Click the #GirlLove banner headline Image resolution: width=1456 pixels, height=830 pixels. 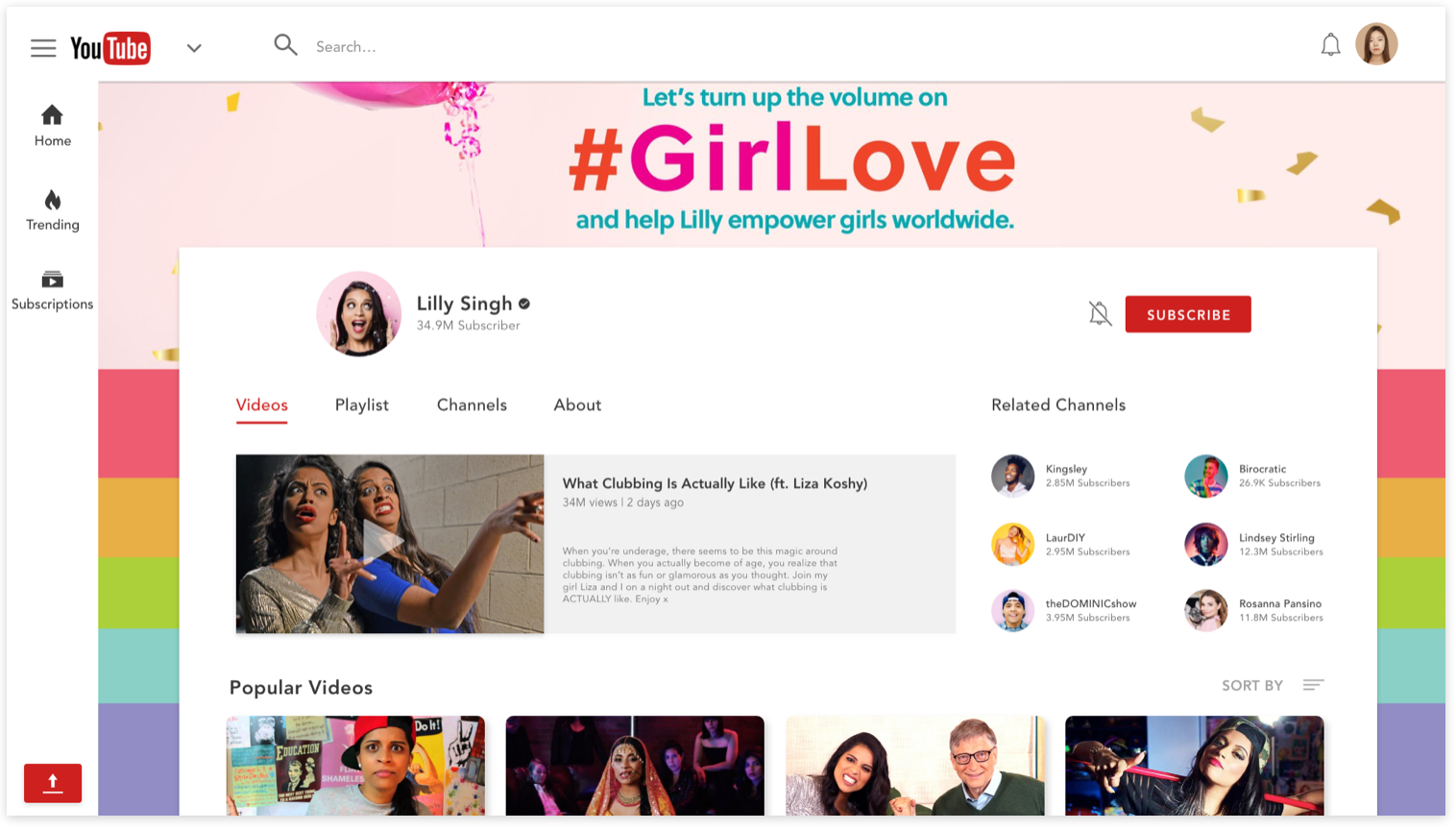[x=792, y=159]
